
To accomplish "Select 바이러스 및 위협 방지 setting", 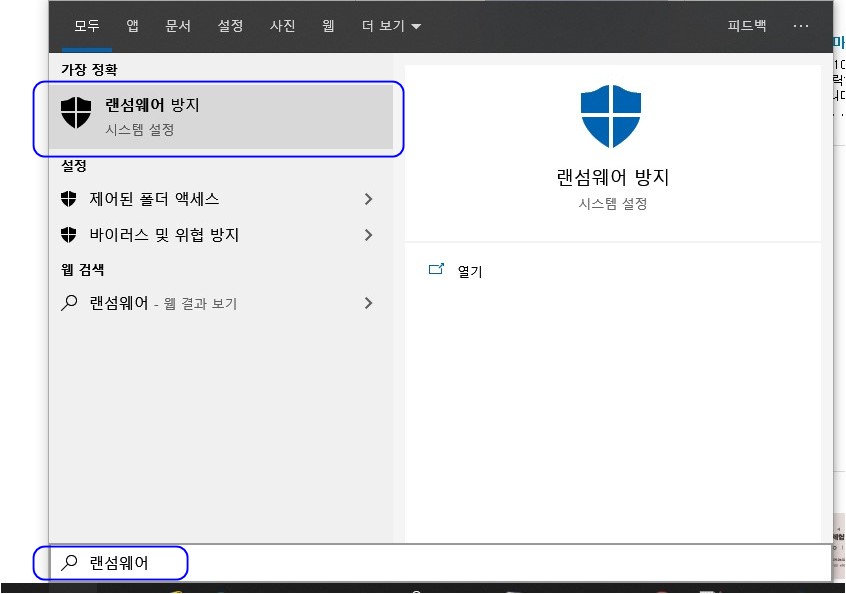I will pyautogui.click(x=221, y=235).
